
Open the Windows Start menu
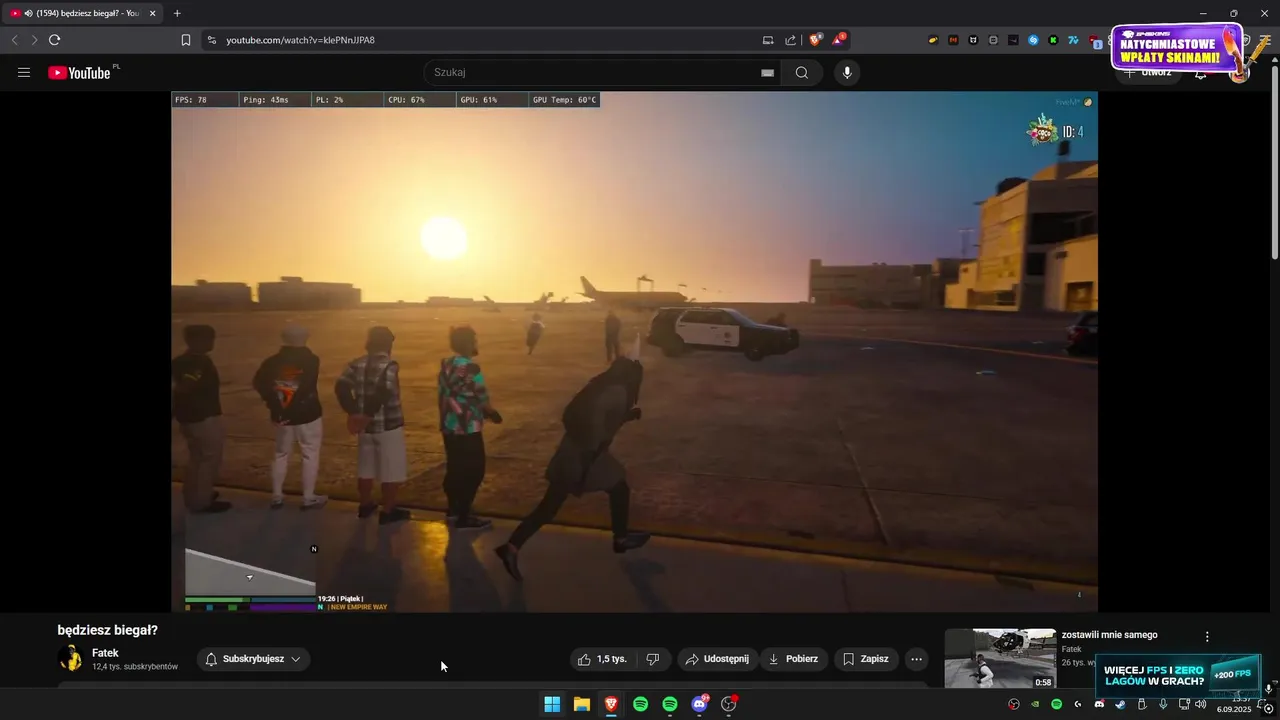[552, 704]
